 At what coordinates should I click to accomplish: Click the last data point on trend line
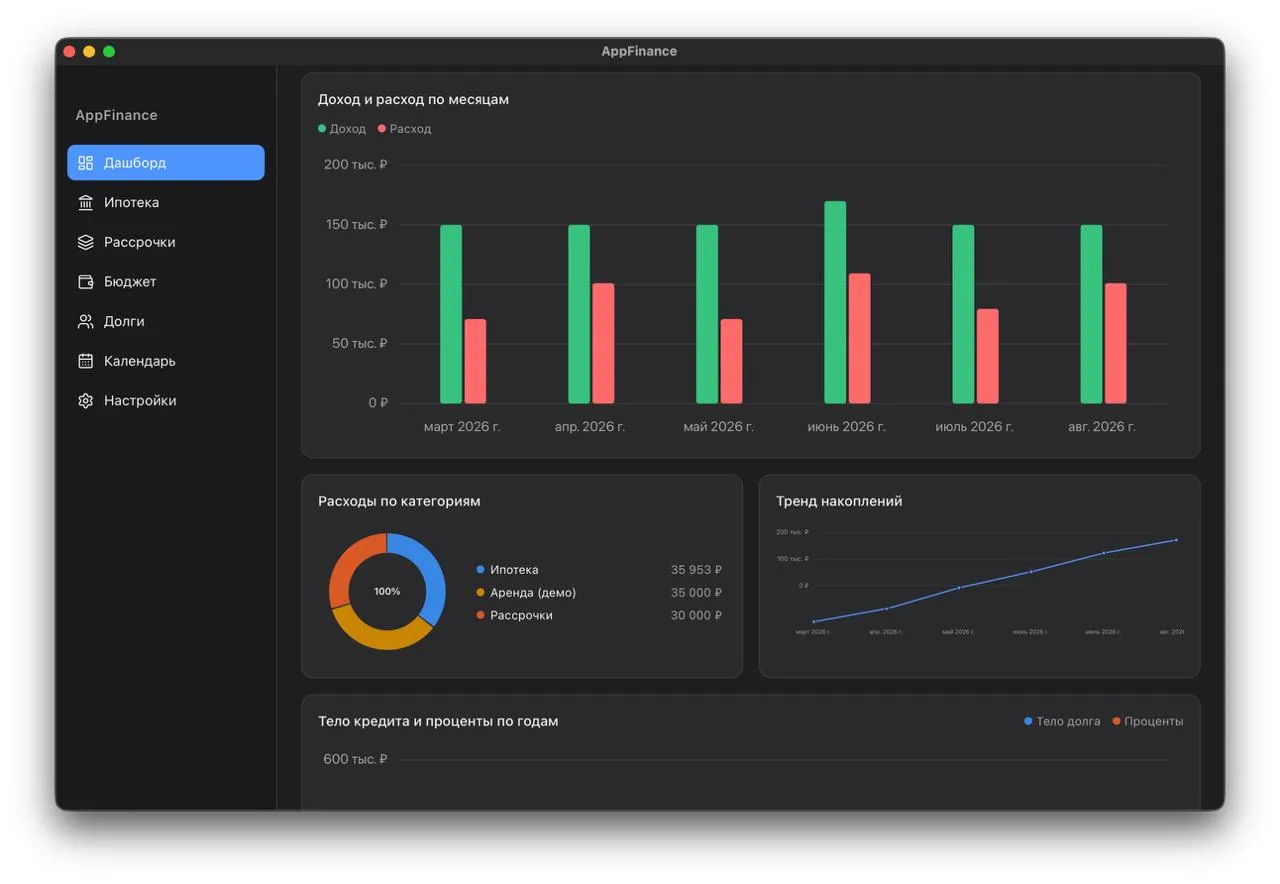pos(1176,540)
